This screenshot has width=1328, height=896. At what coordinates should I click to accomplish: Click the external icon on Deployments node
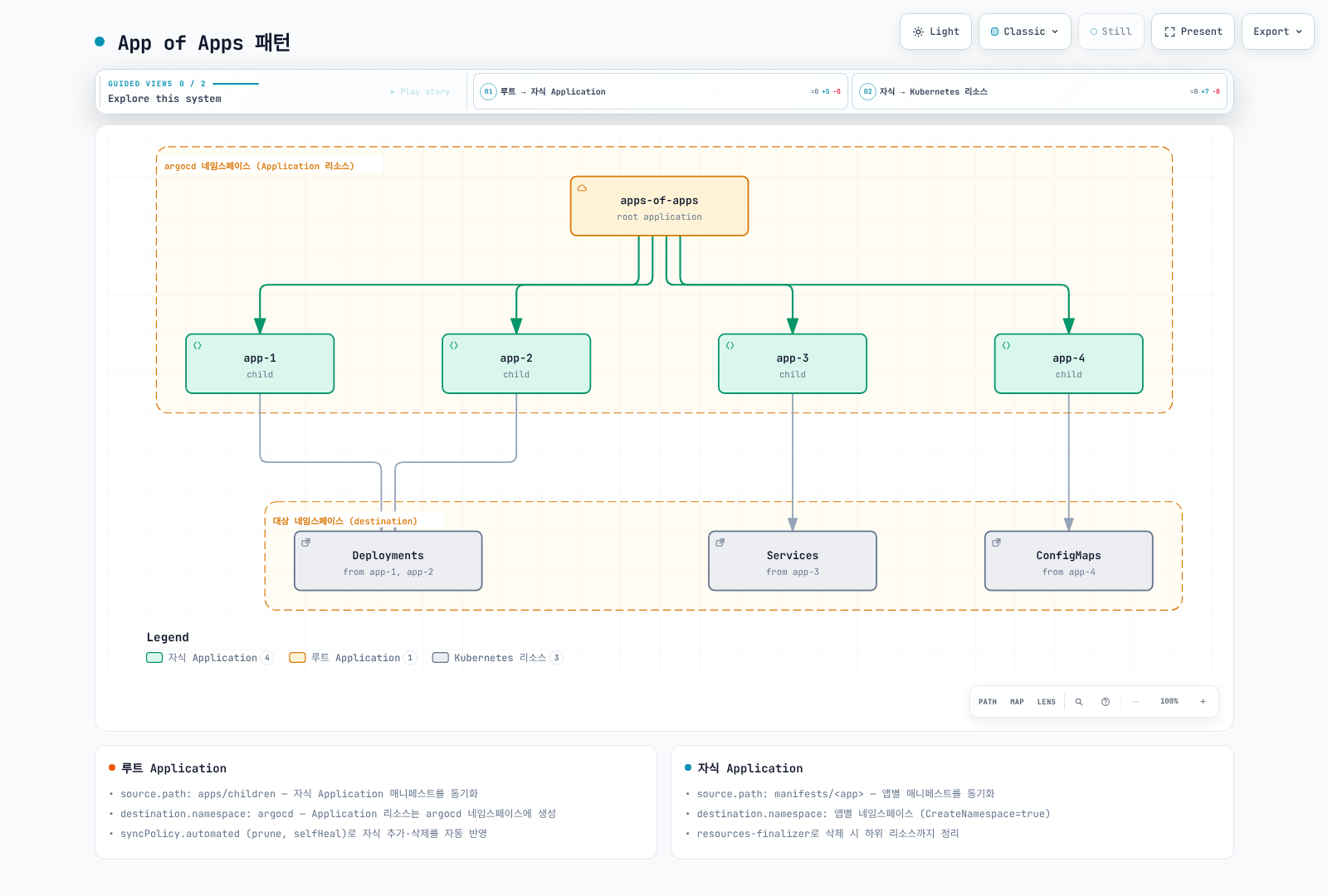click(x=306, y=543)
